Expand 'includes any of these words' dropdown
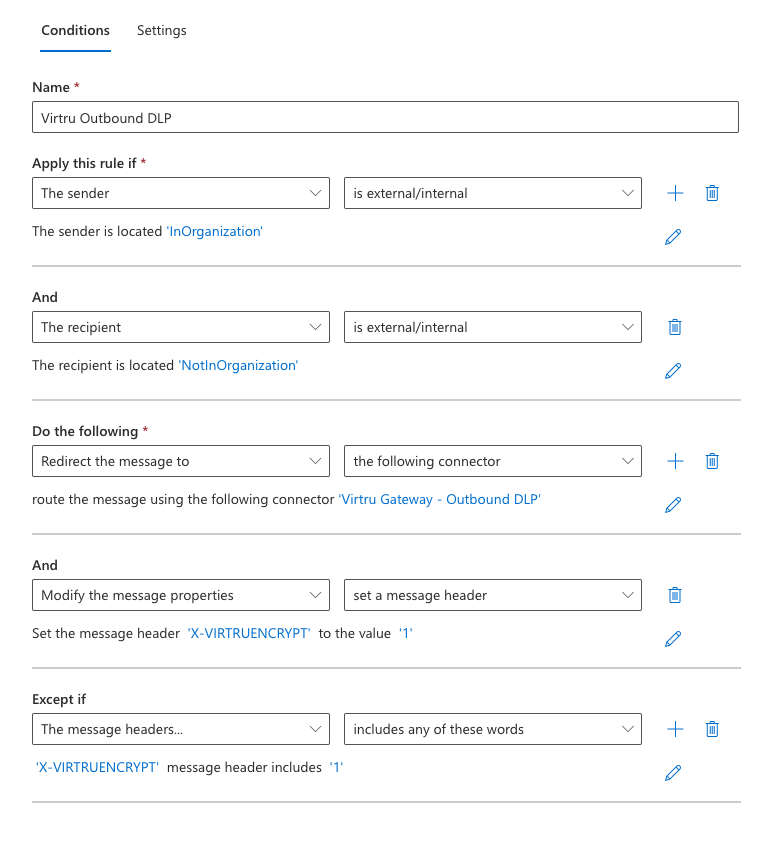Screen dimensions: 775x843 [x=492, y=729]
